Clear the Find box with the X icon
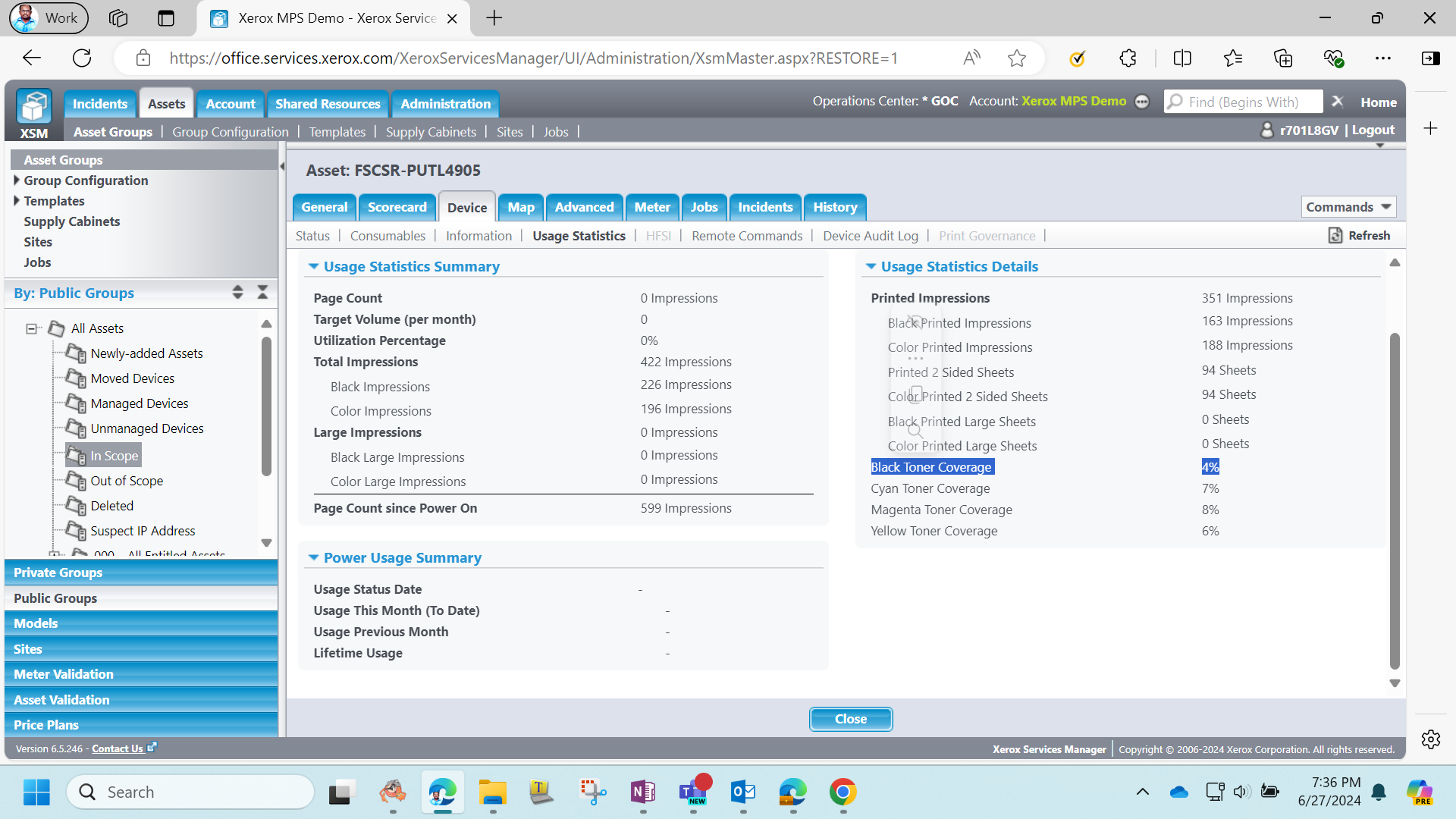The height and width of the screenshot is (819, 1456). [x=1338, y=102]
